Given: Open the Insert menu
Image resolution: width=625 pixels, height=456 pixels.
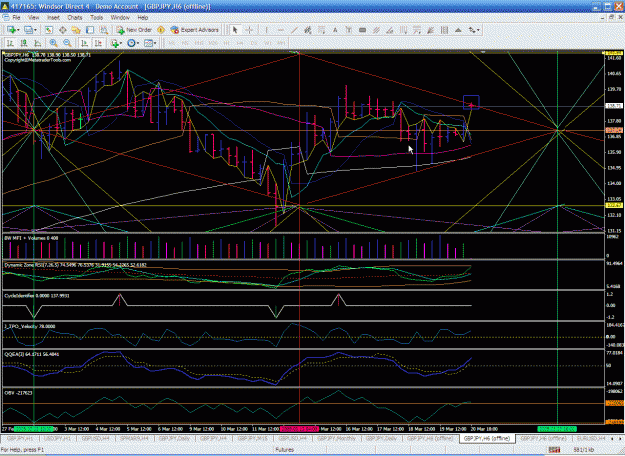Looking at the screenshot, I should (53, 18).
